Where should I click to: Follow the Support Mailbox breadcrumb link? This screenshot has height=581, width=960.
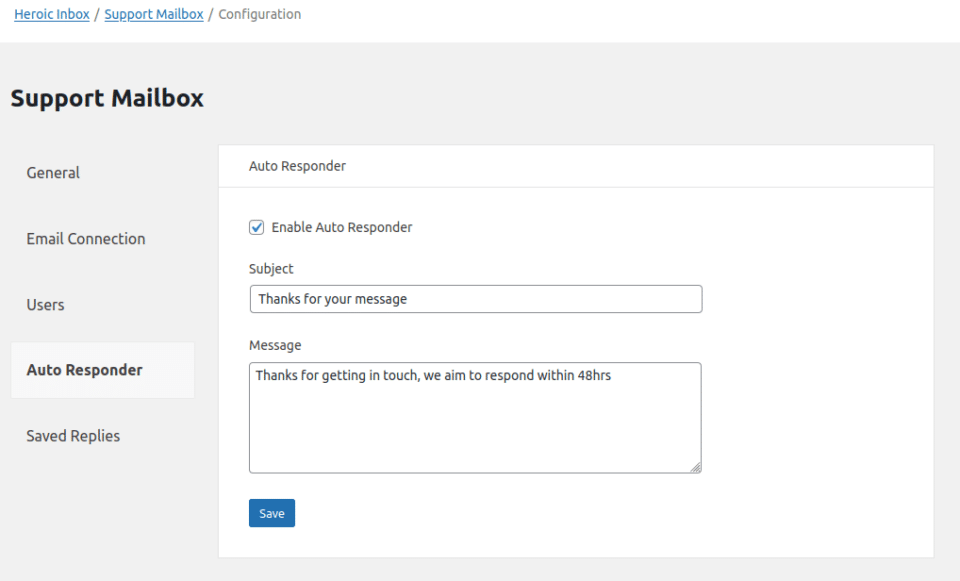tap(153, 14)
